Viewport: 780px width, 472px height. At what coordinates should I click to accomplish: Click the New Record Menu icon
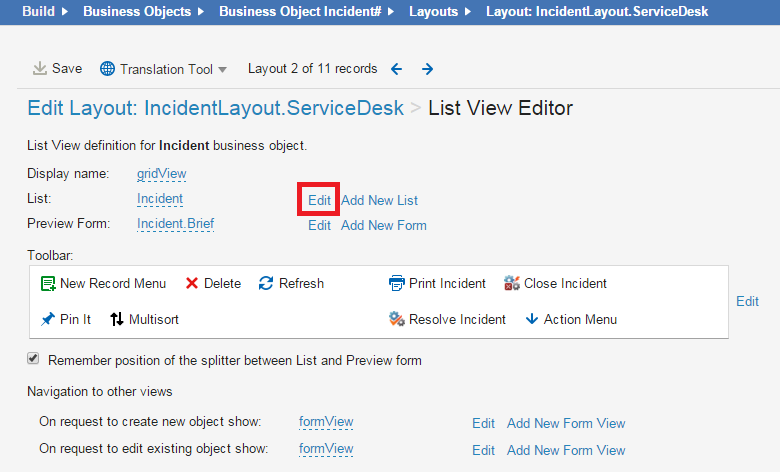click(48, 284)
